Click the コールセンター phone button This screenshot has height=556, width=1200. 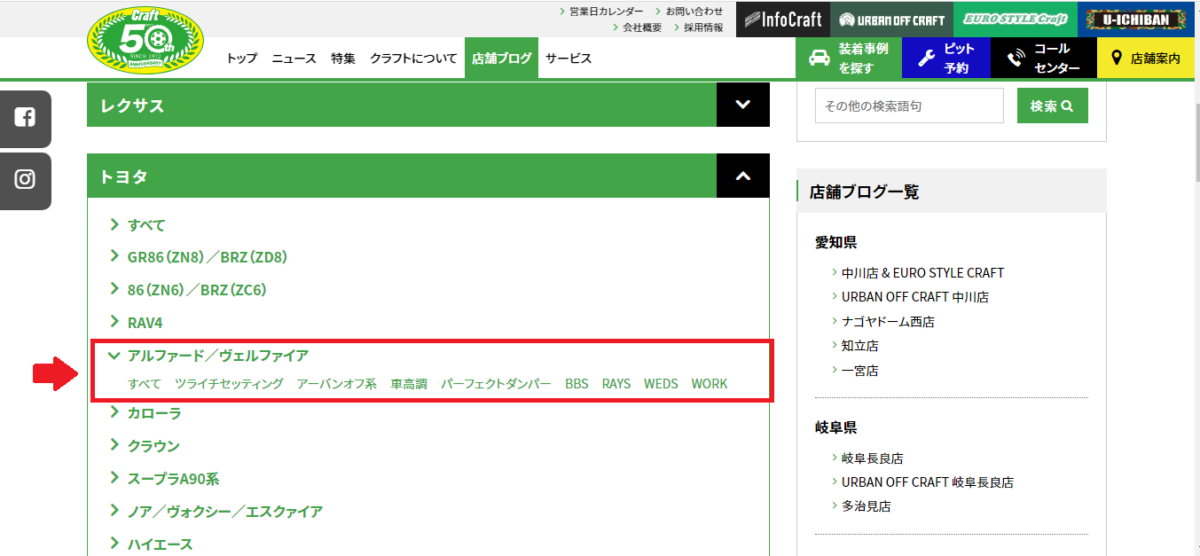pyautogui.click(x=1043, y=58)
